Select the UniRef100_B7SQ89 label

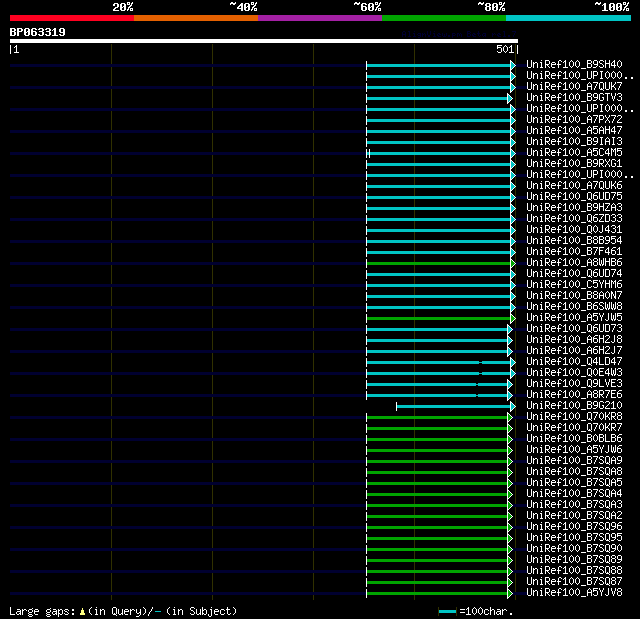(574, 560)
